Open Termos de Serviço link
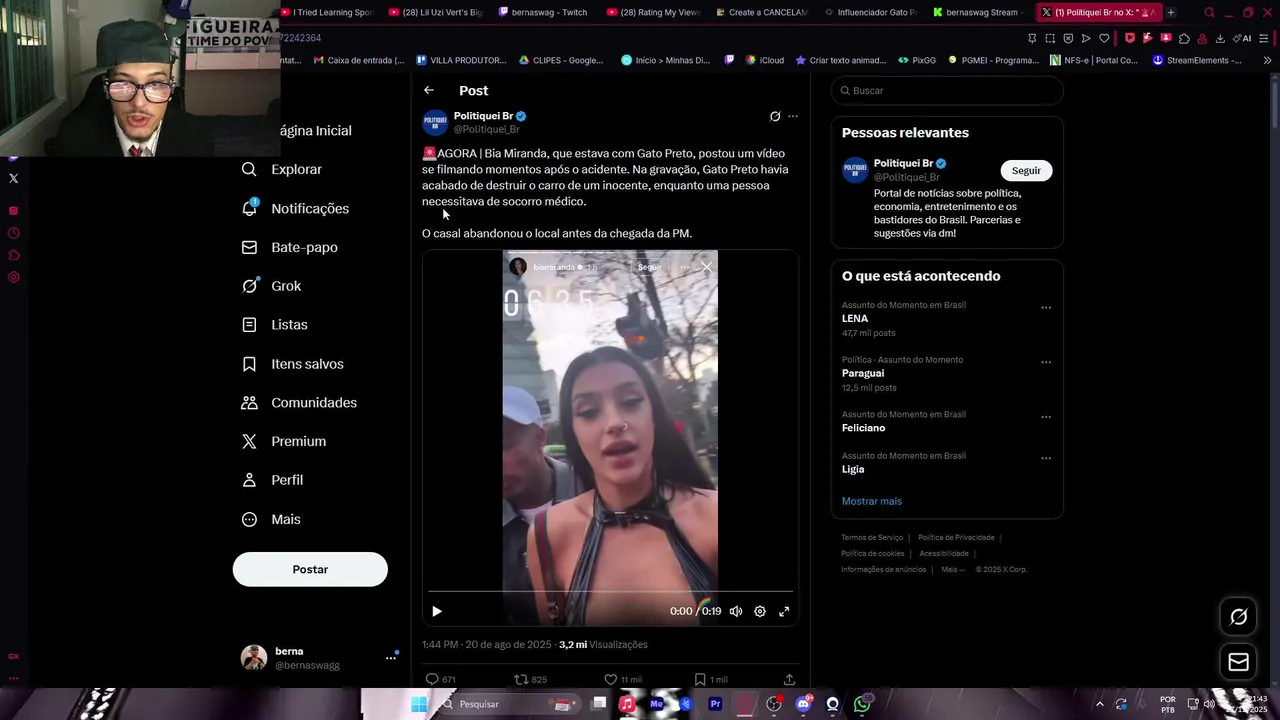1280x720 pixels. (x=872, y=538)
